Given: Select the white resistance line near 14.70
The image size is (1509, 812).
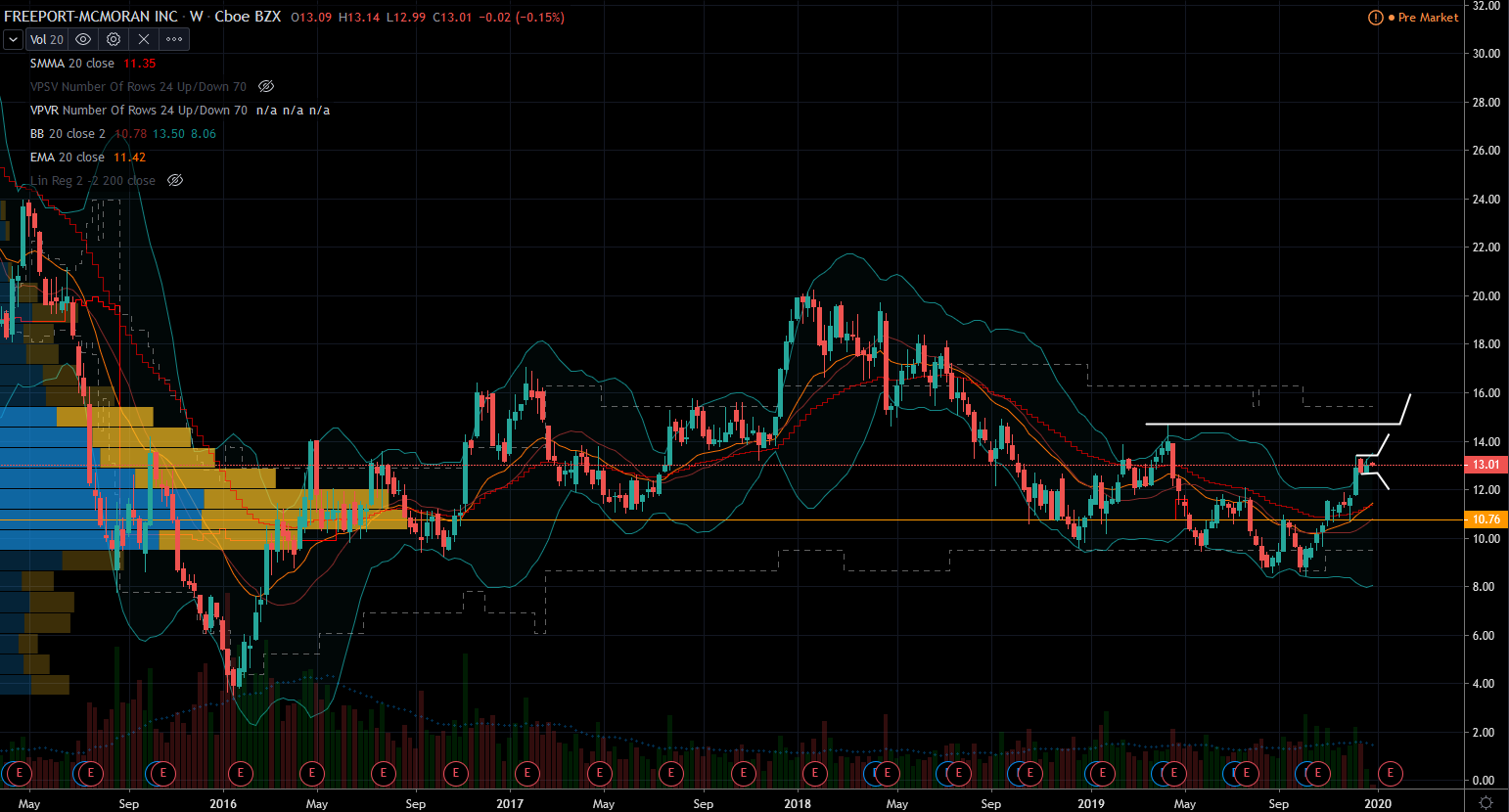Looking at the screenshot, I should tap(1272, 424).
